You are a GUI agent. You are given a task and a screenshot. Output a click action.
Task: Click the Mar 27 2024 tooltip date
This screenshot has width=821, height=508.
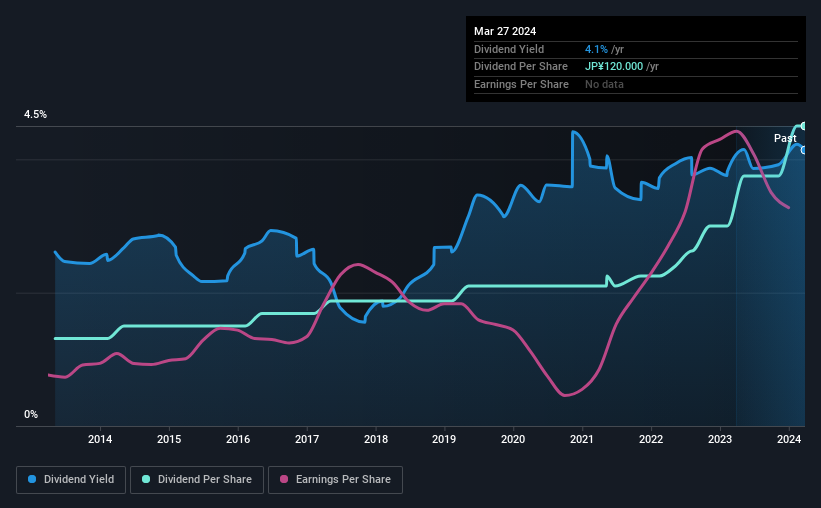(x=505, y=31)
